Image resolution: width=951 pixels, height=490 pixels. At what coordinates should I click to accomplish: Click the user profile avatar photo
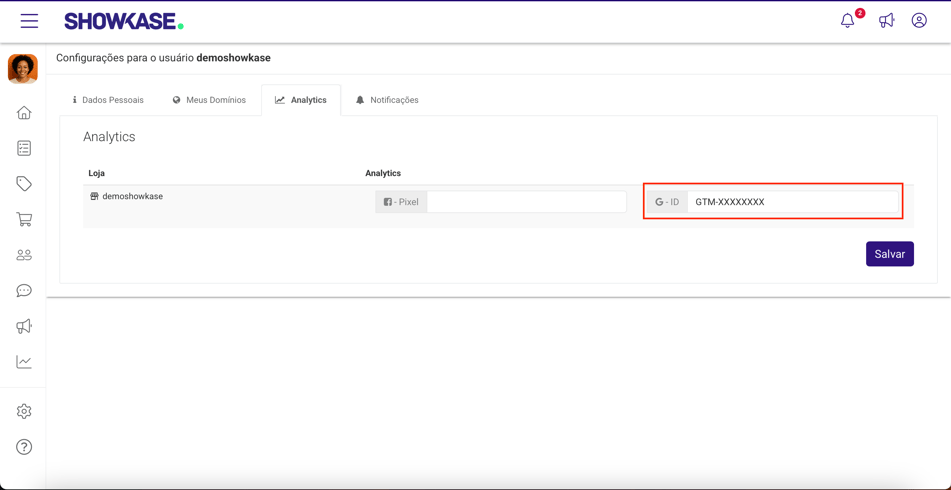(x=23, y=68)
